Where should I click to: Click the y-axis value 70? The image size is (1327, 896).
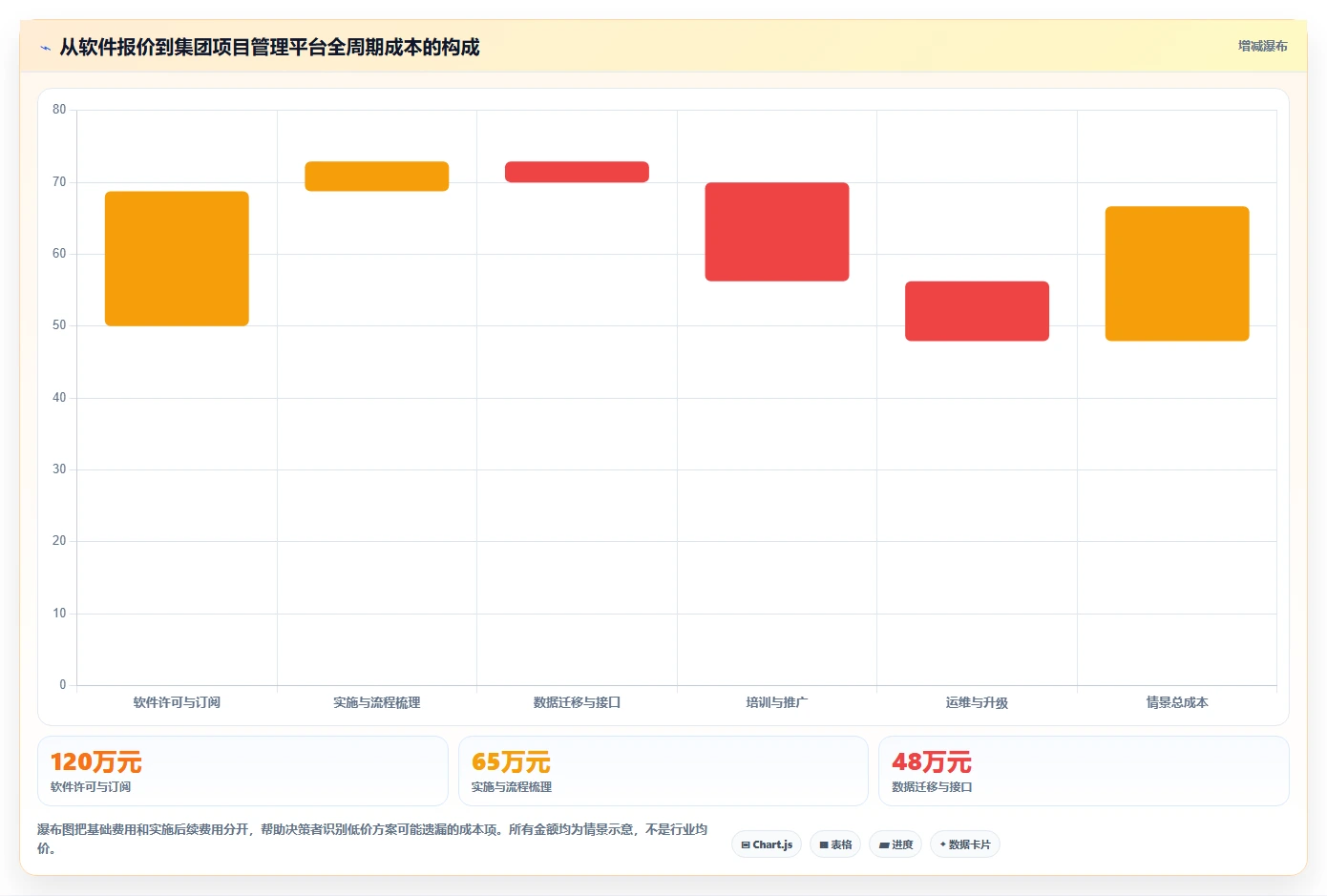tap(59, 181)
